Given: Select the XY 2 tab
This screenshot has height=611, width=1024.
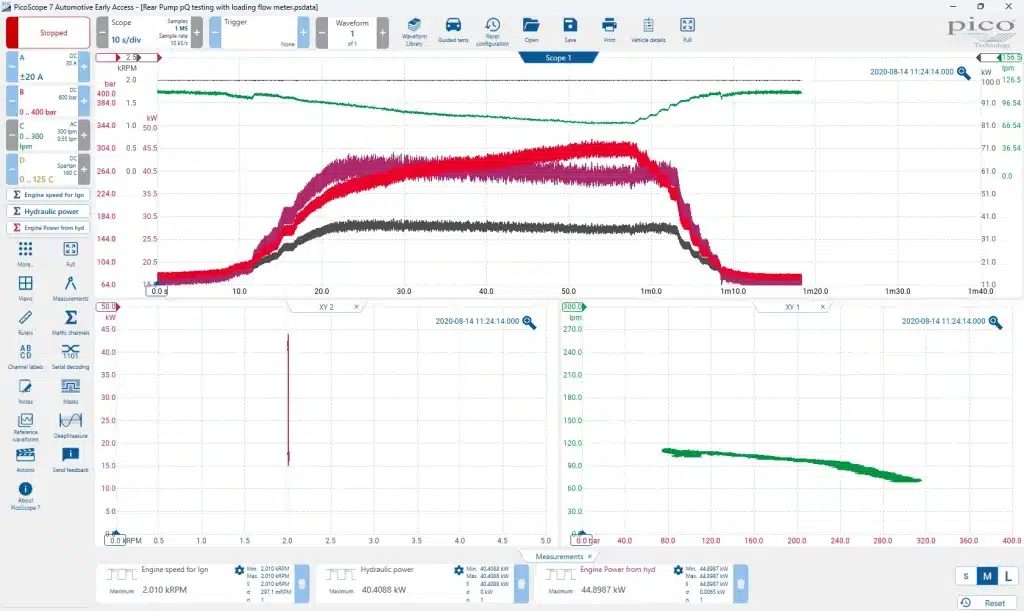Looking at the screenshot, I should click(326, 307).
